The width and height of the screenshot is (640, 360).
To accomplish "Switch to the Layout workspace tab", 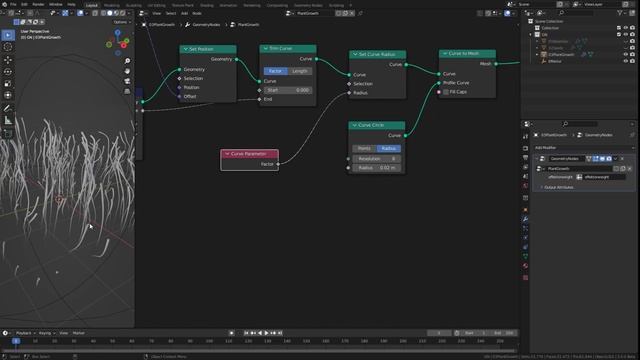I will [91, 5].
